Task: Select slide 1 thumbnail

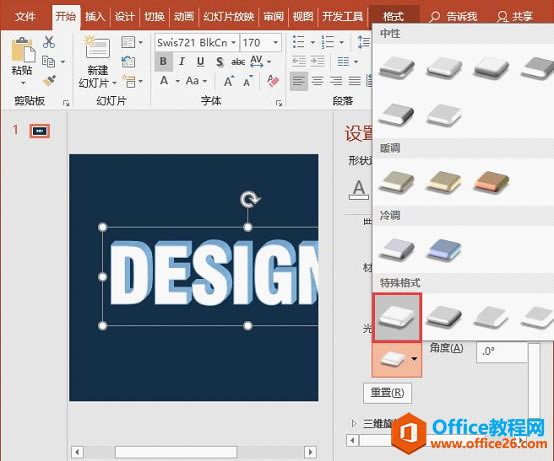Action: 40,131
